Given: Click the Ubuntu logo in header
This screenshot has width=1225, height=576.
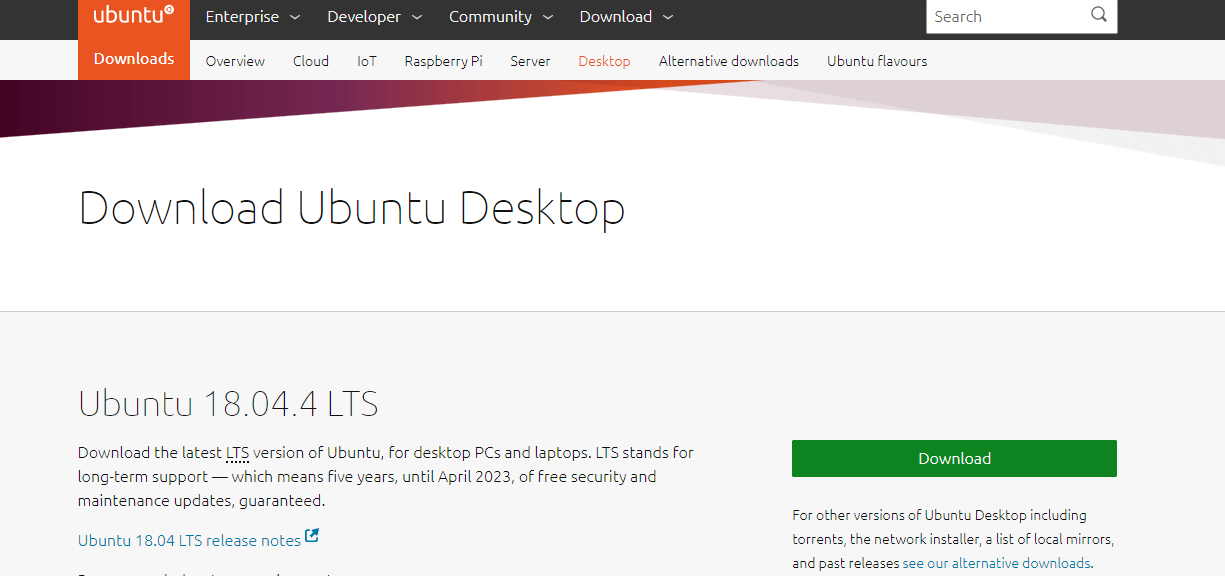Looking at the screenshot, I should [x=134, y=15].
